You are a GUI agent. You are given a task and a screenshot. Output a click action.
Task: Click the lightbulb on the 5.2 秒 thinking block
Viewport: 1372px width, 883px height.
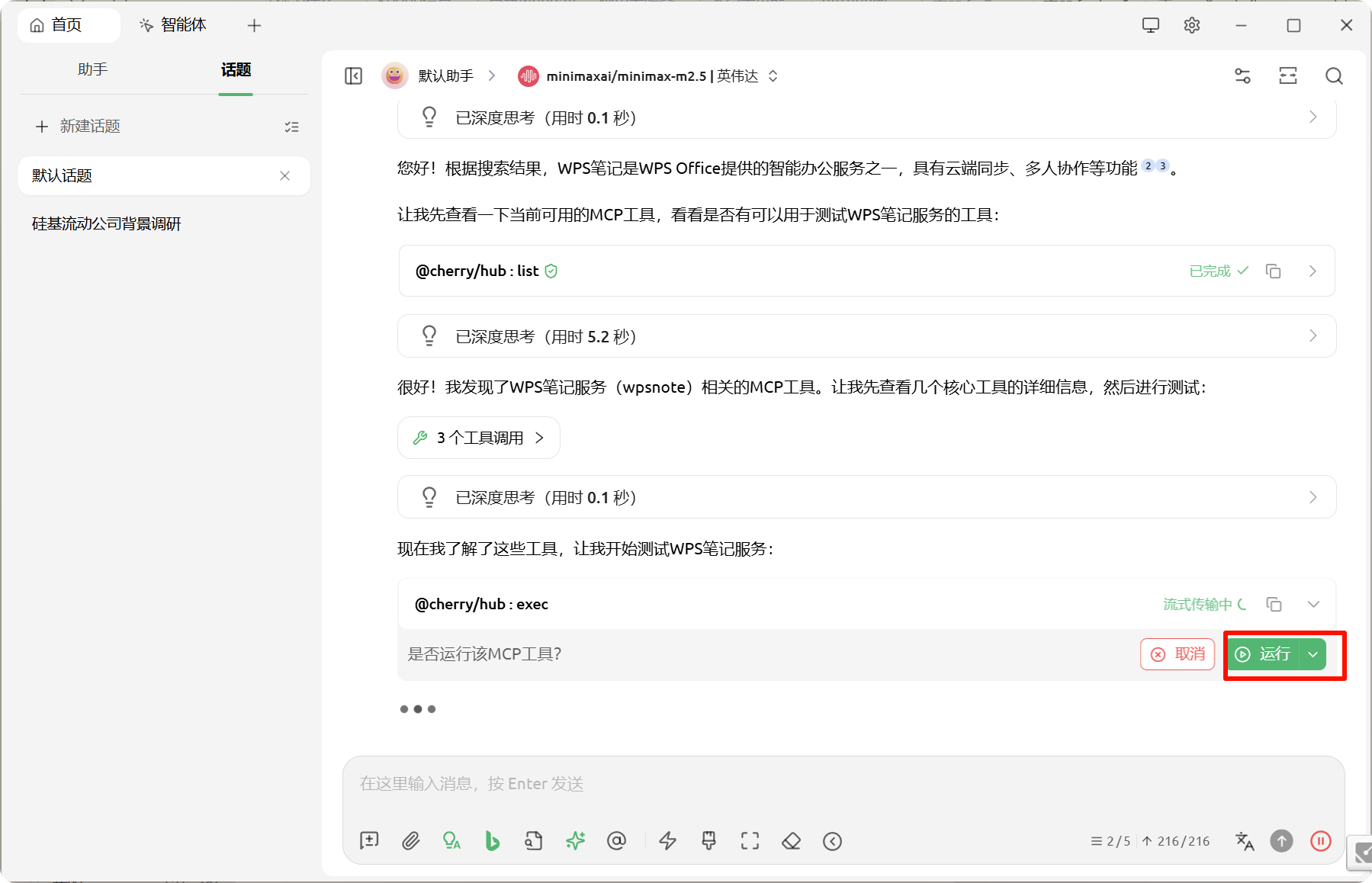[x=429, y=336]
